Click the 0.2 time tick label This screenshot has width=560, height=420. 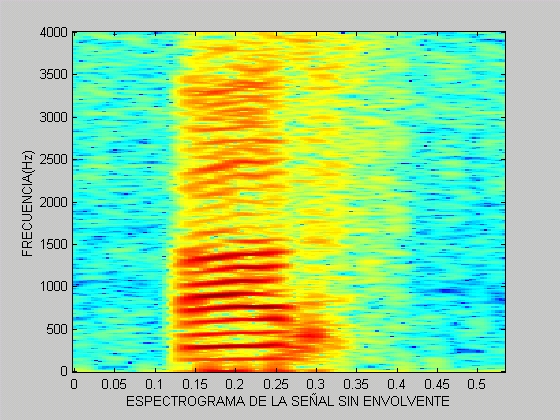235,384
